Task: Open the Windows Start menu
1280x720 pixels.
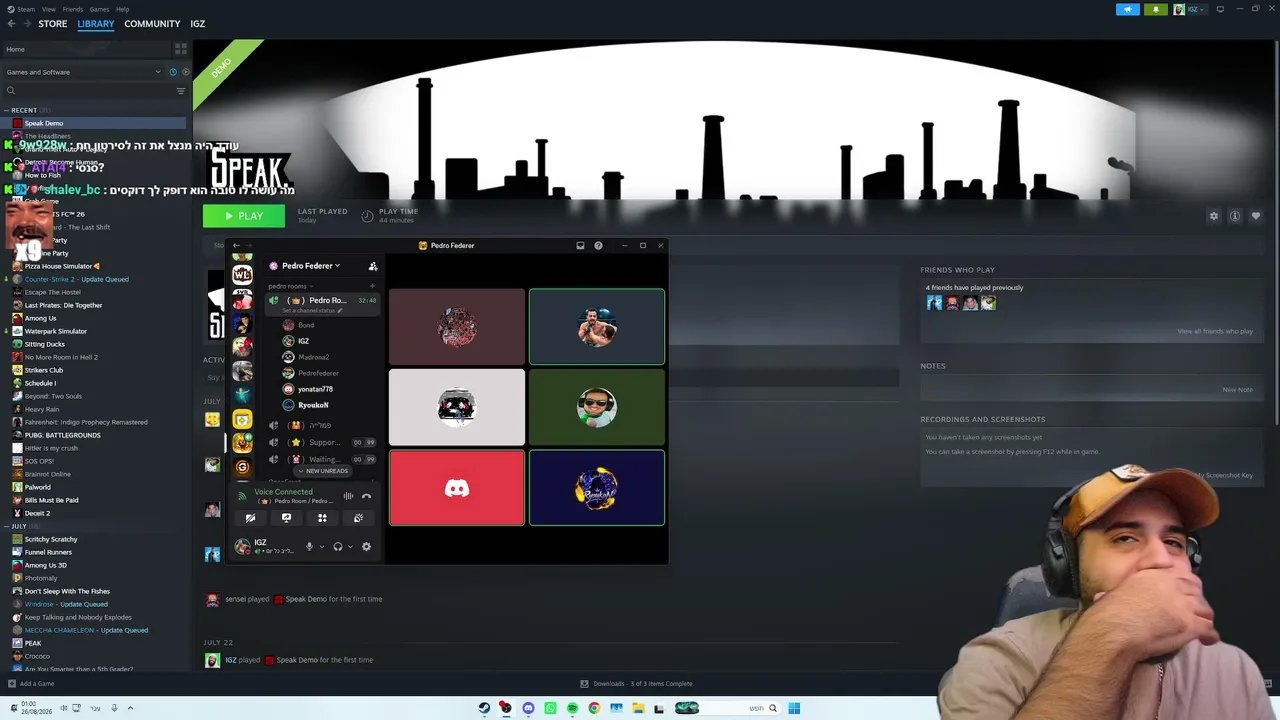Action: (x=794, y=708)
